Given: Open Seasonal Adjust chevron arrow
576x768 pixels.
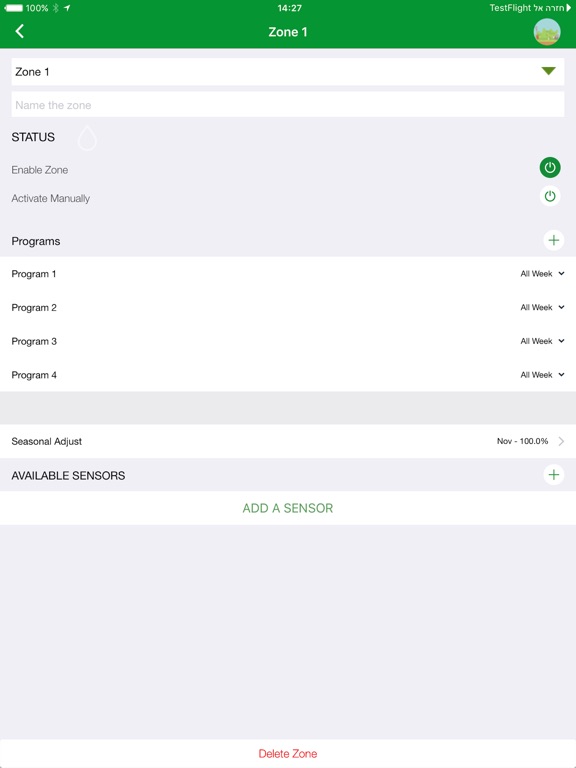Looking at the screenshot, I should [561, 441].
